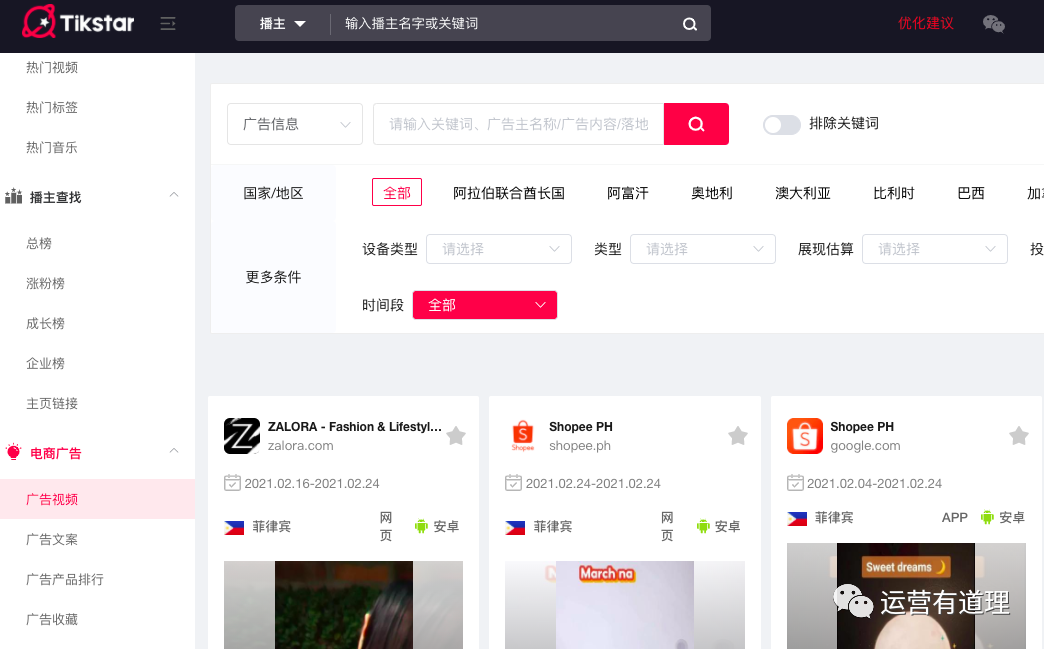This screenshot has height=649, width=1044.
Task: Open the WeChat icon in header
Action: (x=993, y=24)
